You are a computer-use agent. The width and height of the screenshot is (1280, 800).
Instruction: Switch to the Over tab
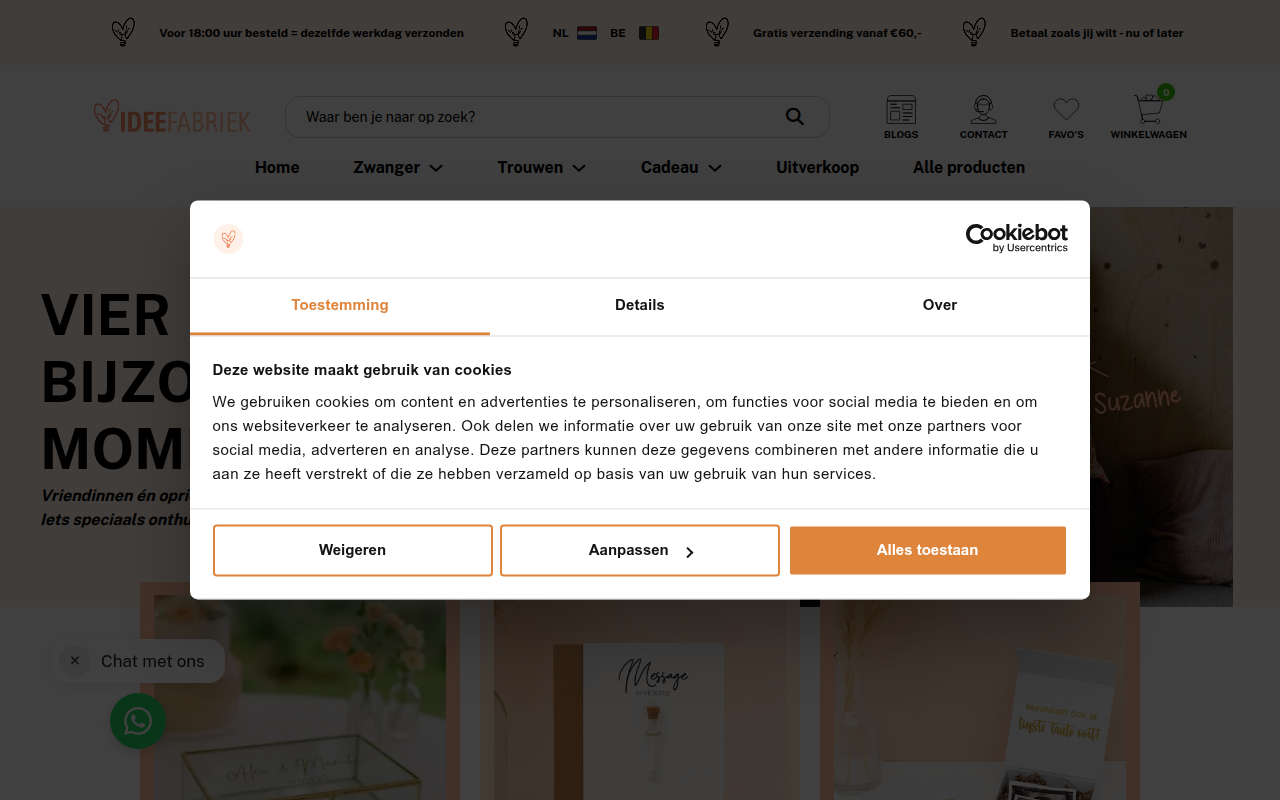pyautogui.click(x=940, y=306)
